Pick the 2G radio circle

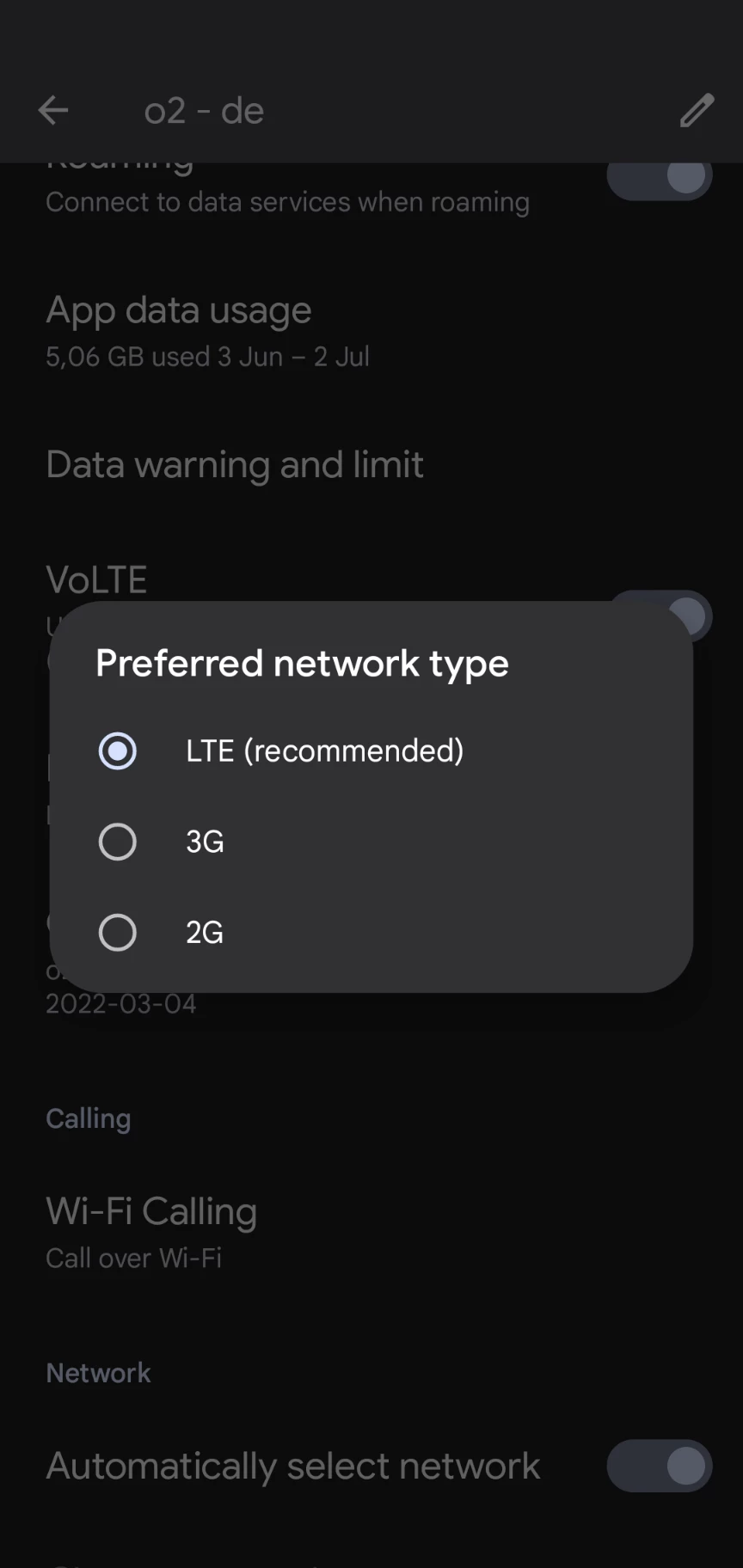(118, 933)
